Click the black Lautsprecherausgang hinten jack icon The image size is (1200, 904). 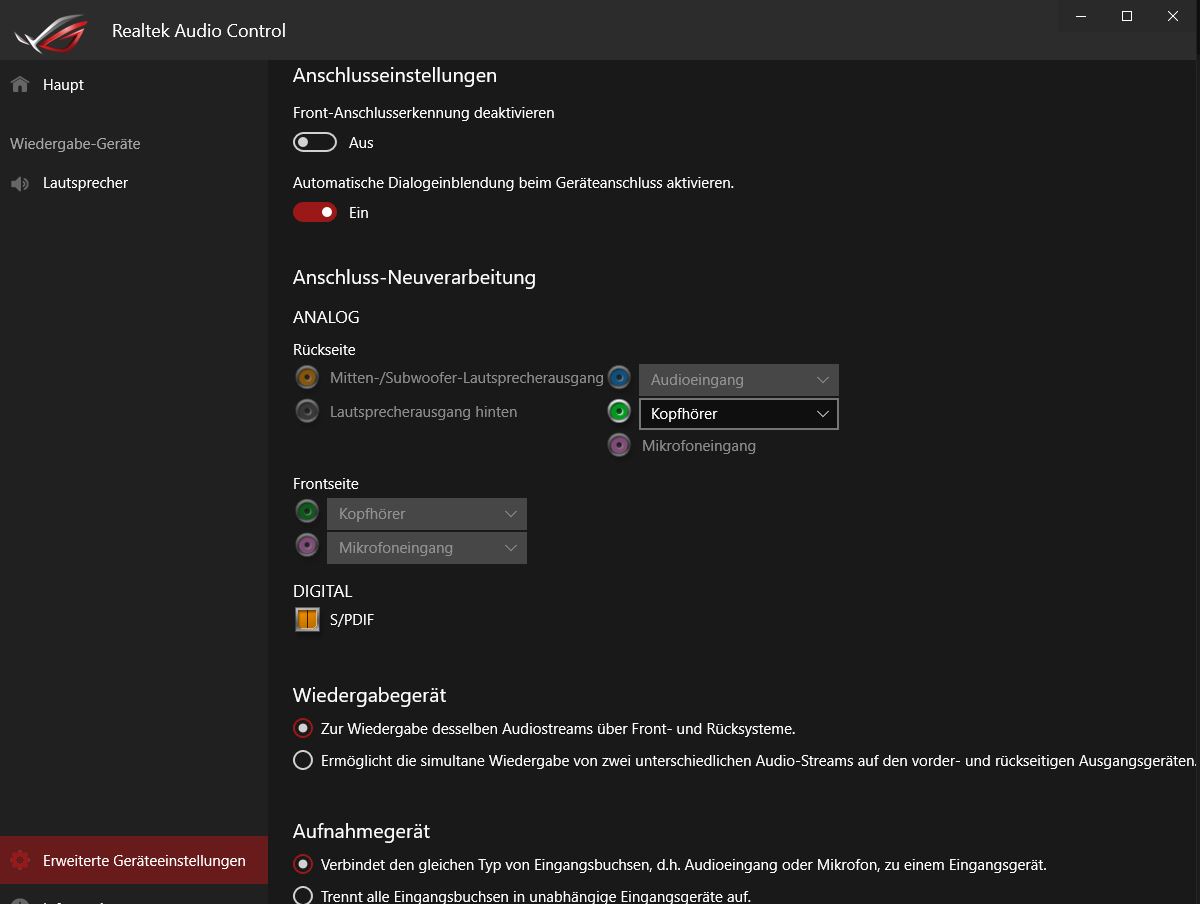click(307, 411)
